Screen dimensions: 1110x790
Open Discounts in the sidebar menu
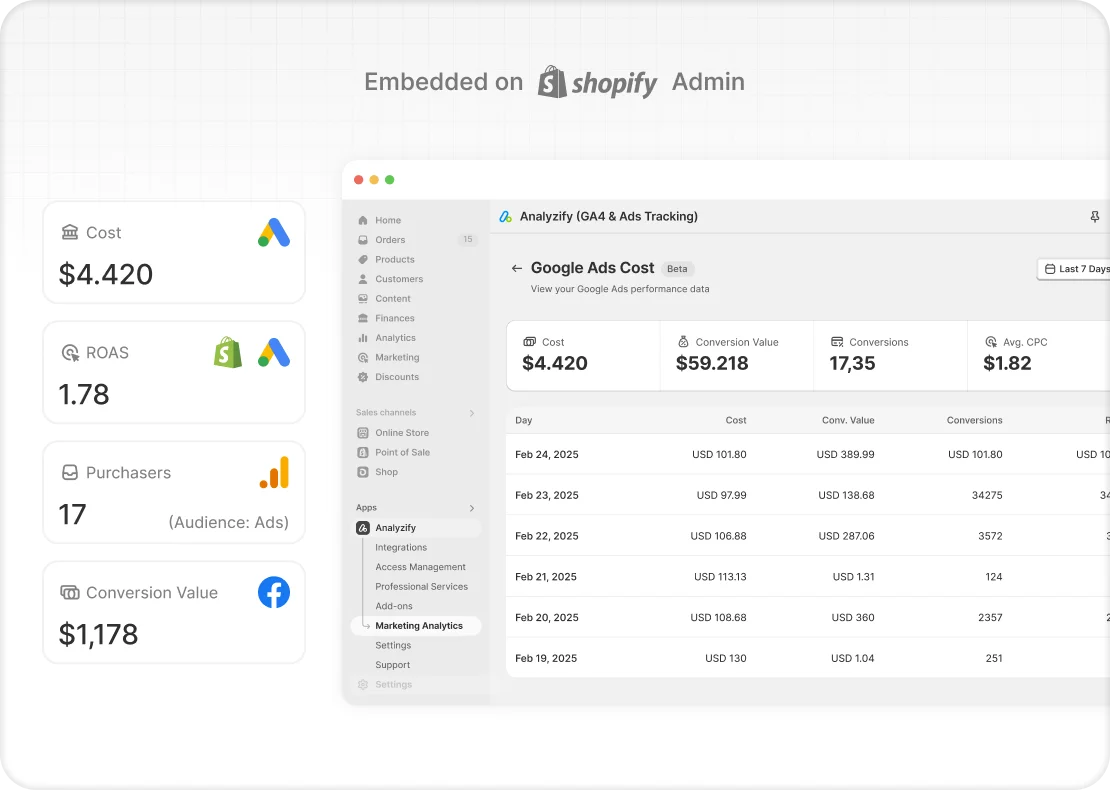pyautogui.click(x=396, y=377)
